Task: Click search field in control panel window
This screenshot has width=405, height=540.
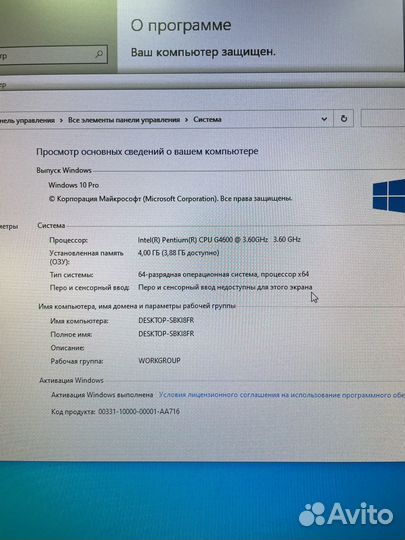Action: (x=383, y=118)
